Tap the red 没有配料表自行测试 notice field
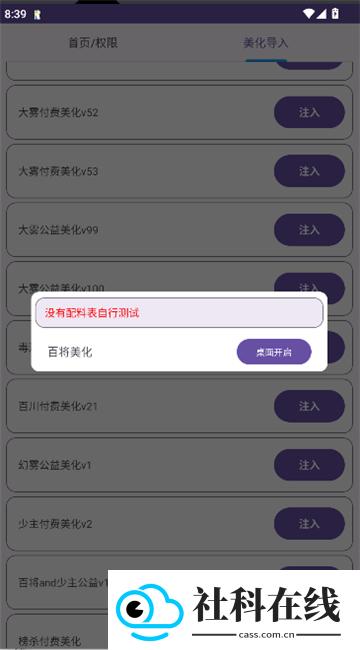 (179, 313)
